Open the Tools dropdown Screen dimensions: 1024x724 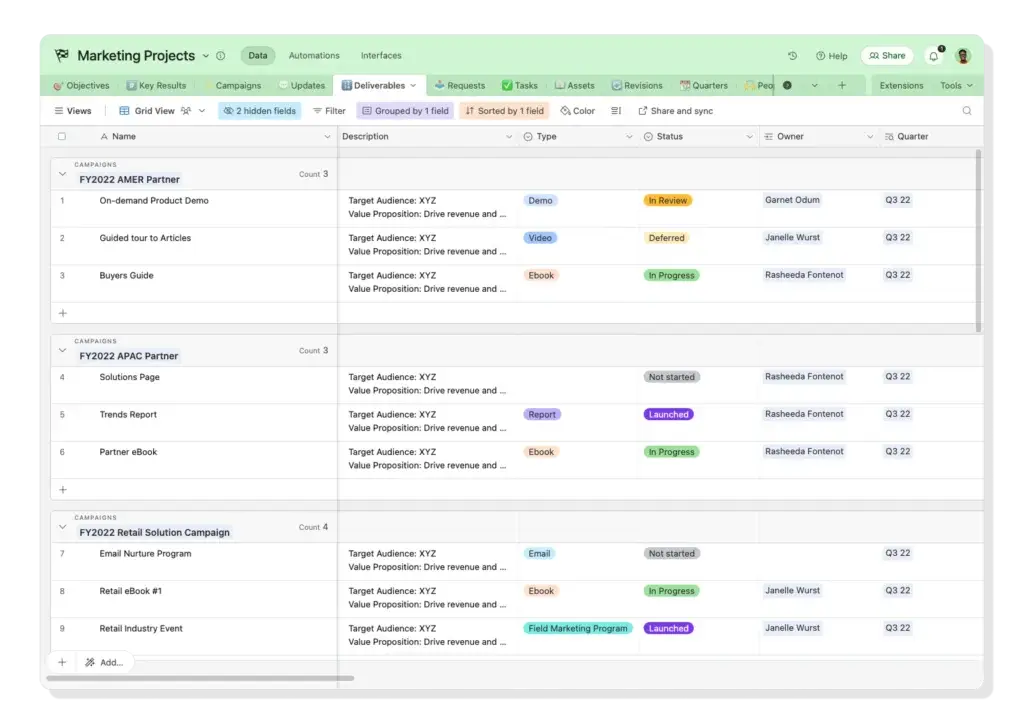956,86
